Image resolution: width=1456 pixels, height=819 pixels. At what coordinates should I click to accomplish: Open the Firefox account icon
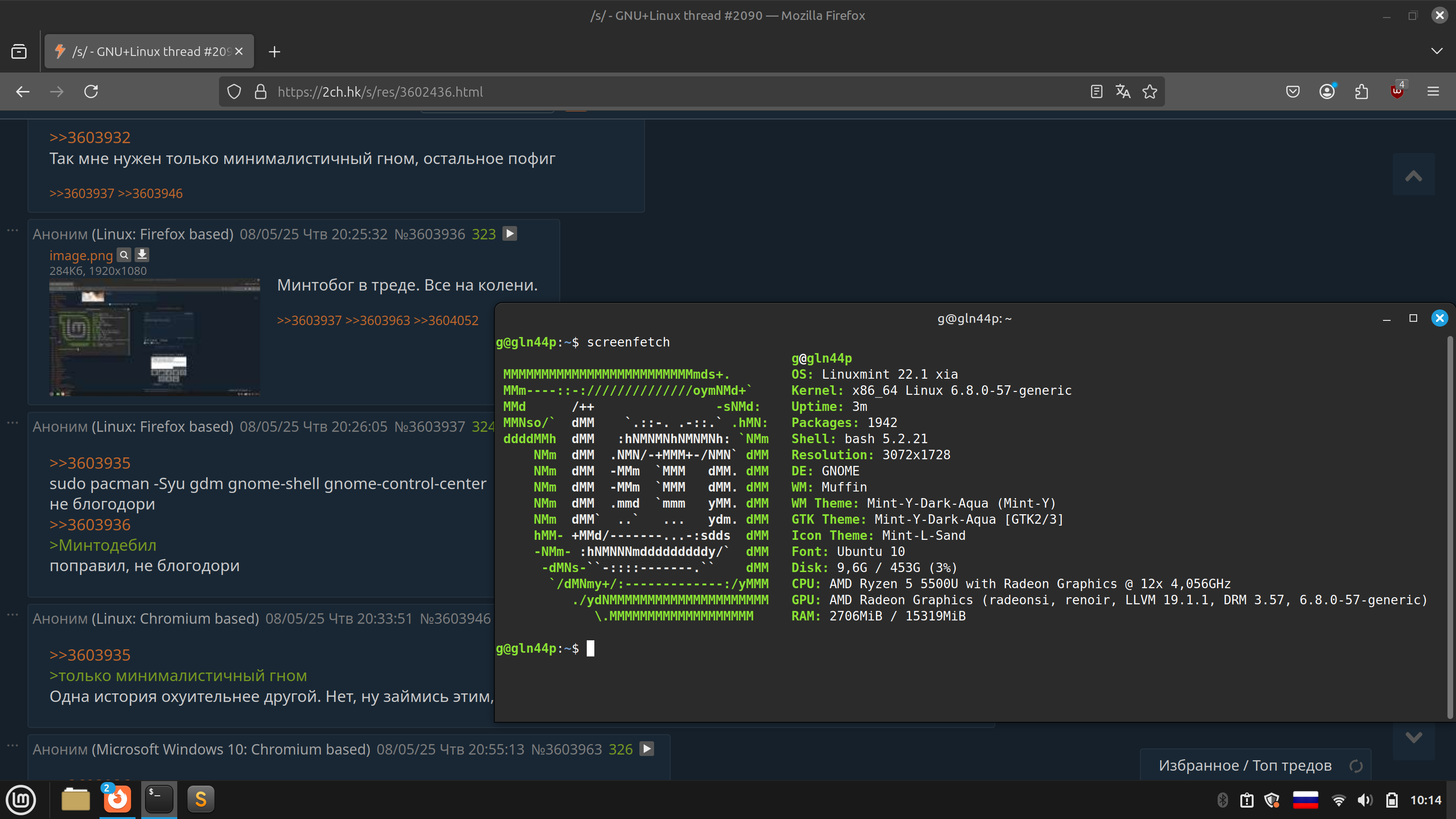click(1327, 91)
